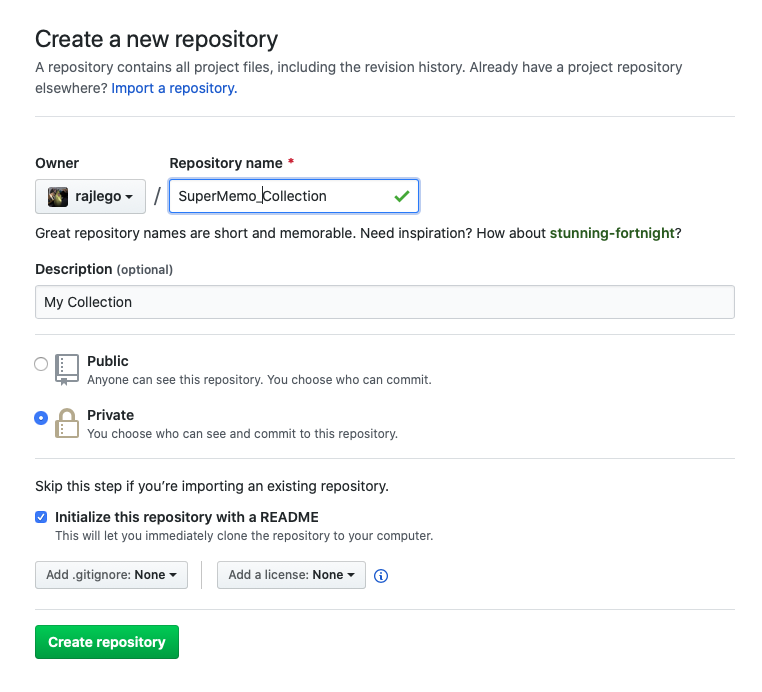Click 'Skip this step if you're importing' text
This screenshot has width=762, height=692.
coord(212,486)
